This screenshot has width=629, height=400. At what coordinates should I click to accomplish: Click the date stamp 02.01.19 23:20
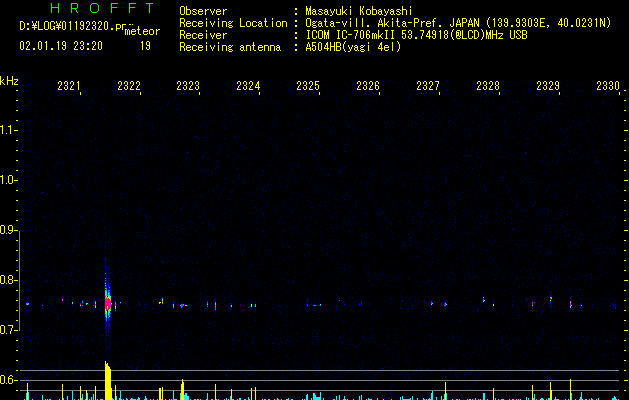61,46
